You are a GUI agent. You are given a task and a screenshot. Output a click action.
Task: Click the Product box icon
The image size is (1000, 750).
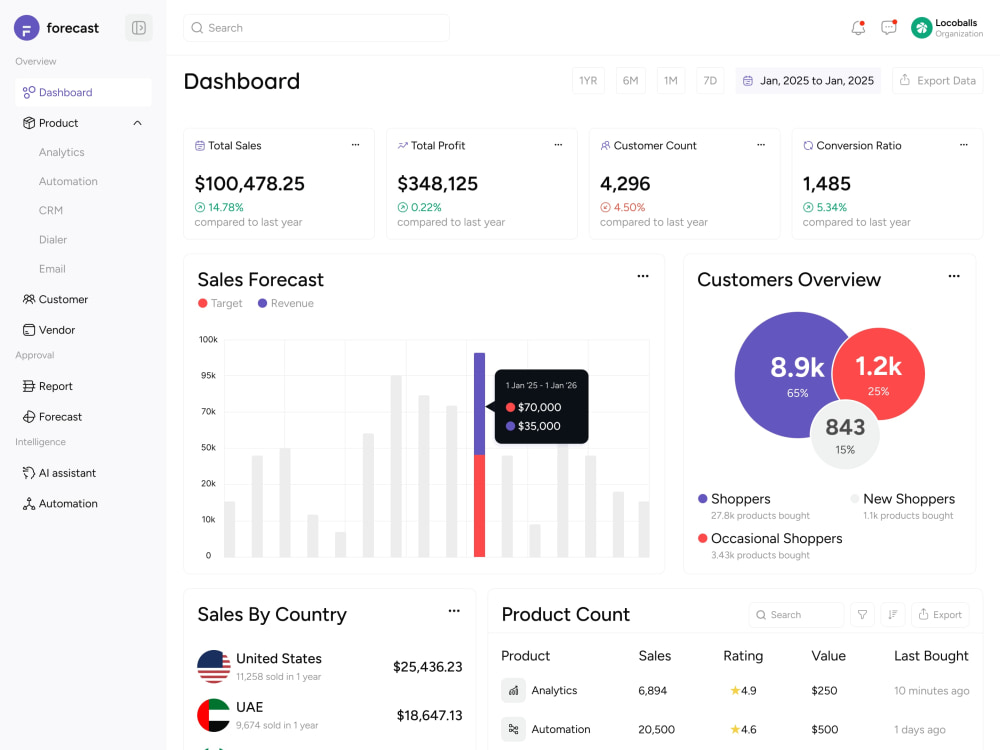[x=29, y=123]
